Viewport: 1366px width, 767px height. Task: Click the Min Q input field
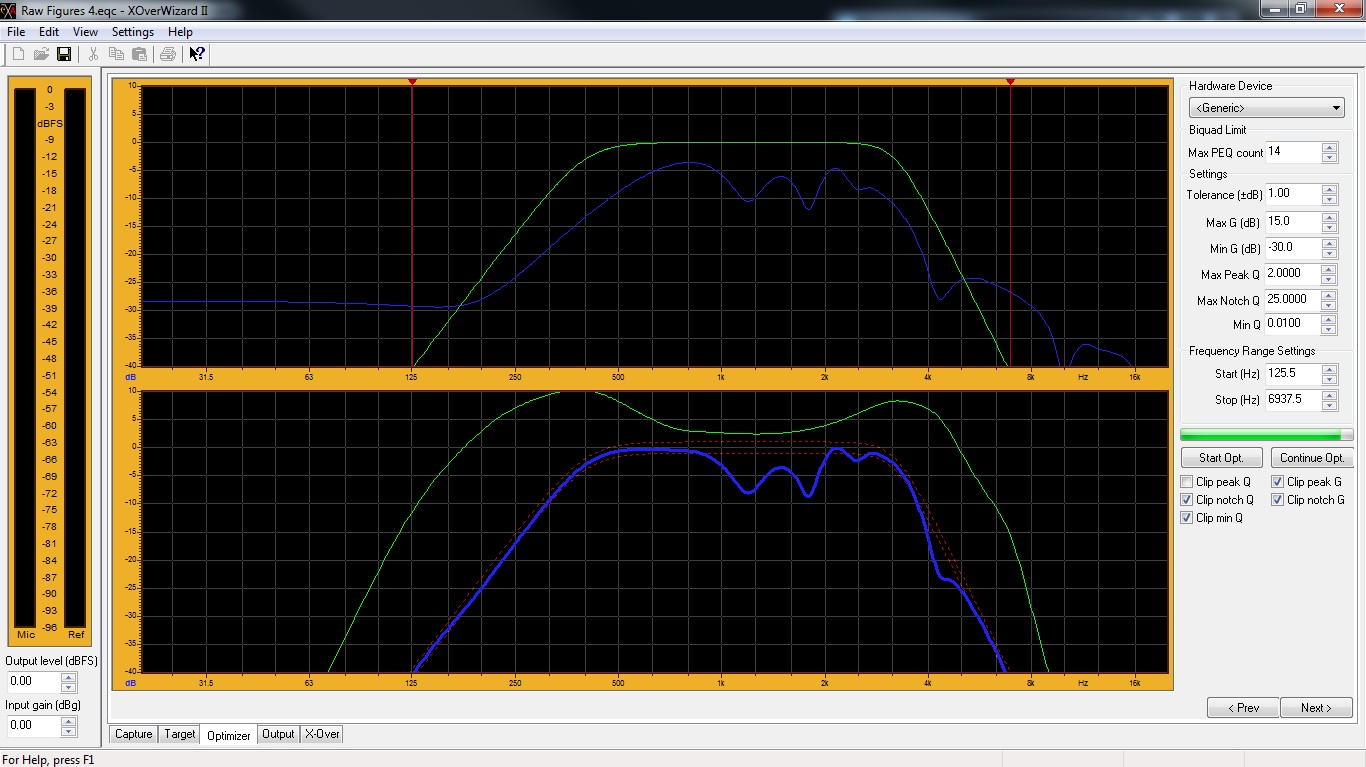point(1293,324)
